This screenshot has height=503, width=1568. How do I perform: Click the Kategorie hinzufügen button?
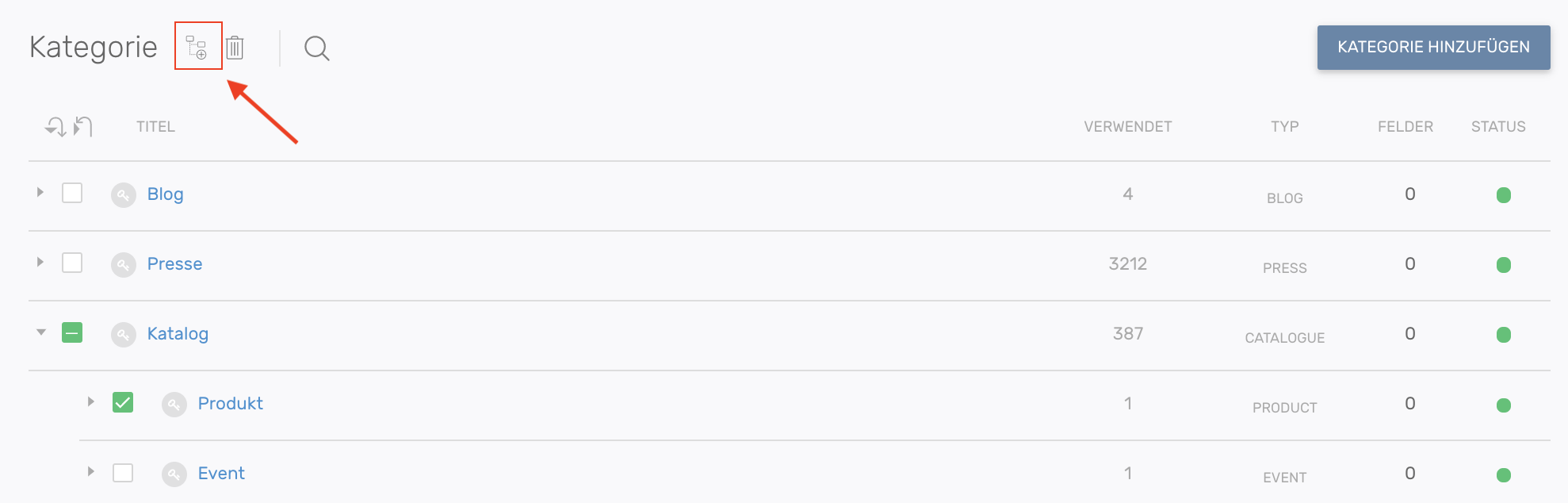point(1433,48)
